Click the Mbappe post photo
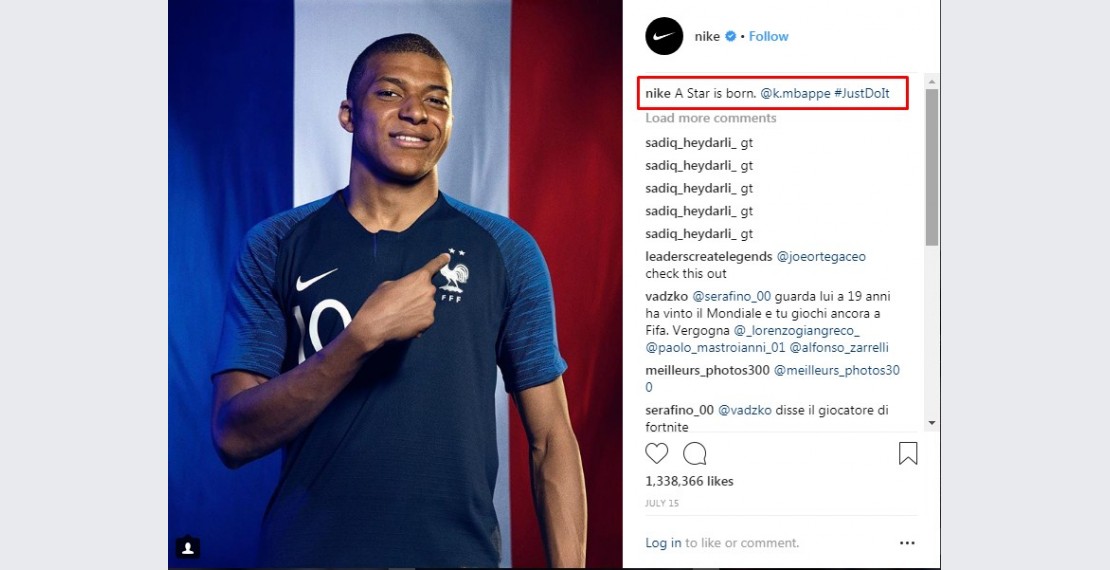Screen dimensions: 1110x570 coord(395,285)
